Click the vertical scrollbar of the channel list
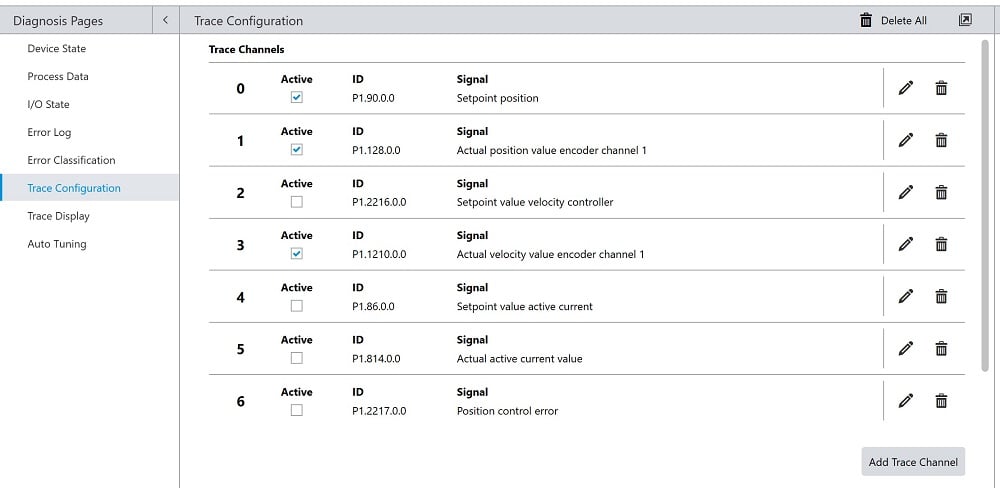This screenshot has width=1000, height=488. 985,205
